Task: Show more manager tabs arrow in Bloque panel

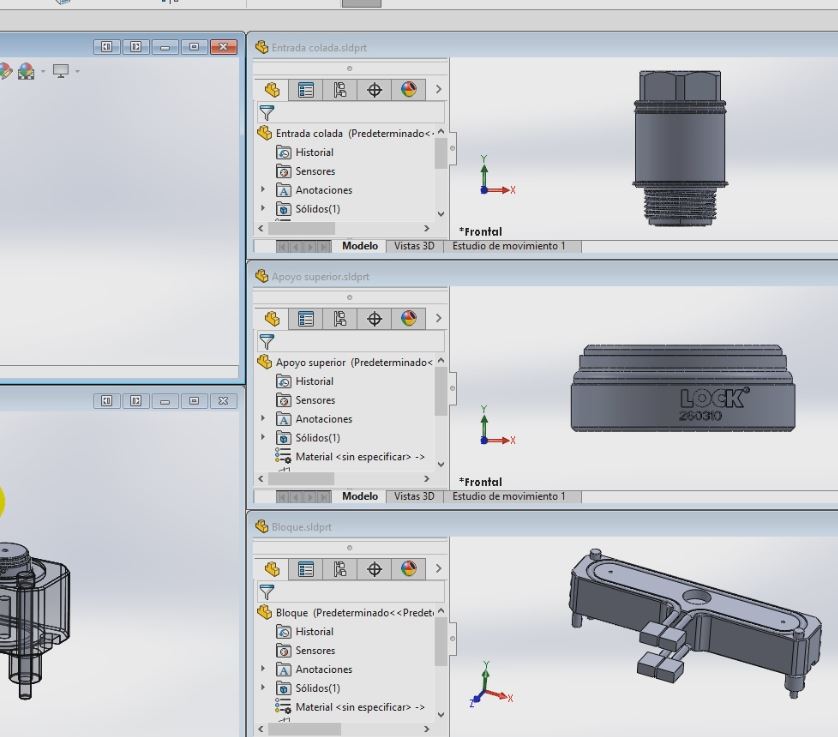Action: coord(438,569)
